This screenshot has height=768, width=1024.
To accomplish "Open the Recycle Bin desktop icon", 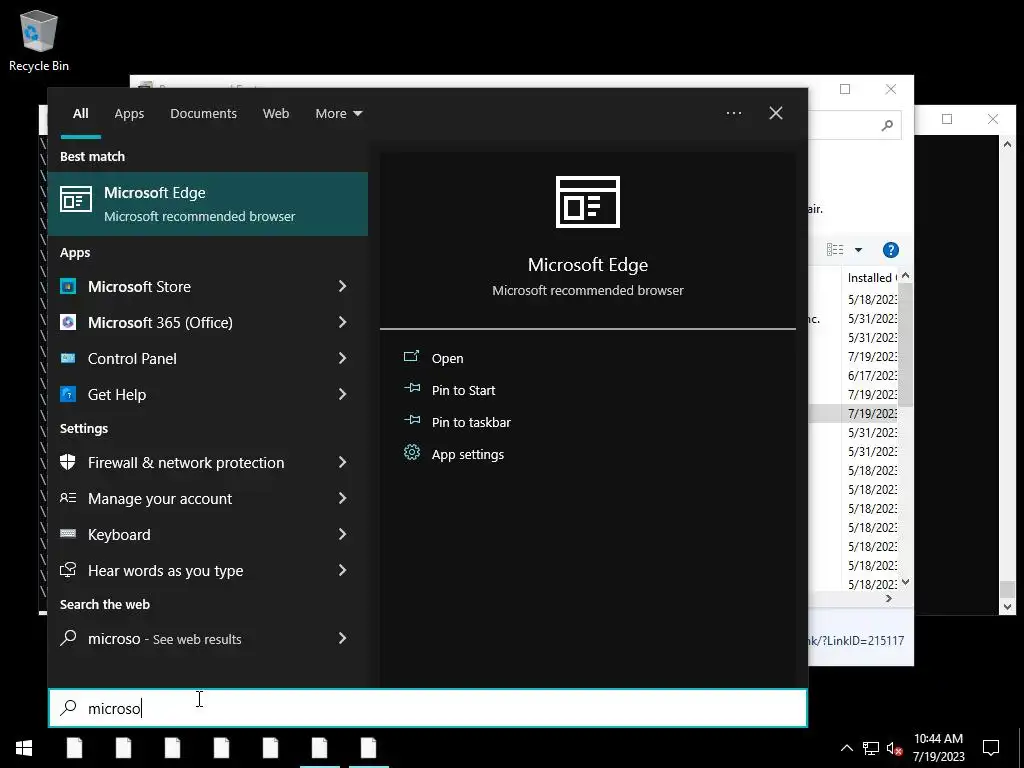I will [39, 40].
